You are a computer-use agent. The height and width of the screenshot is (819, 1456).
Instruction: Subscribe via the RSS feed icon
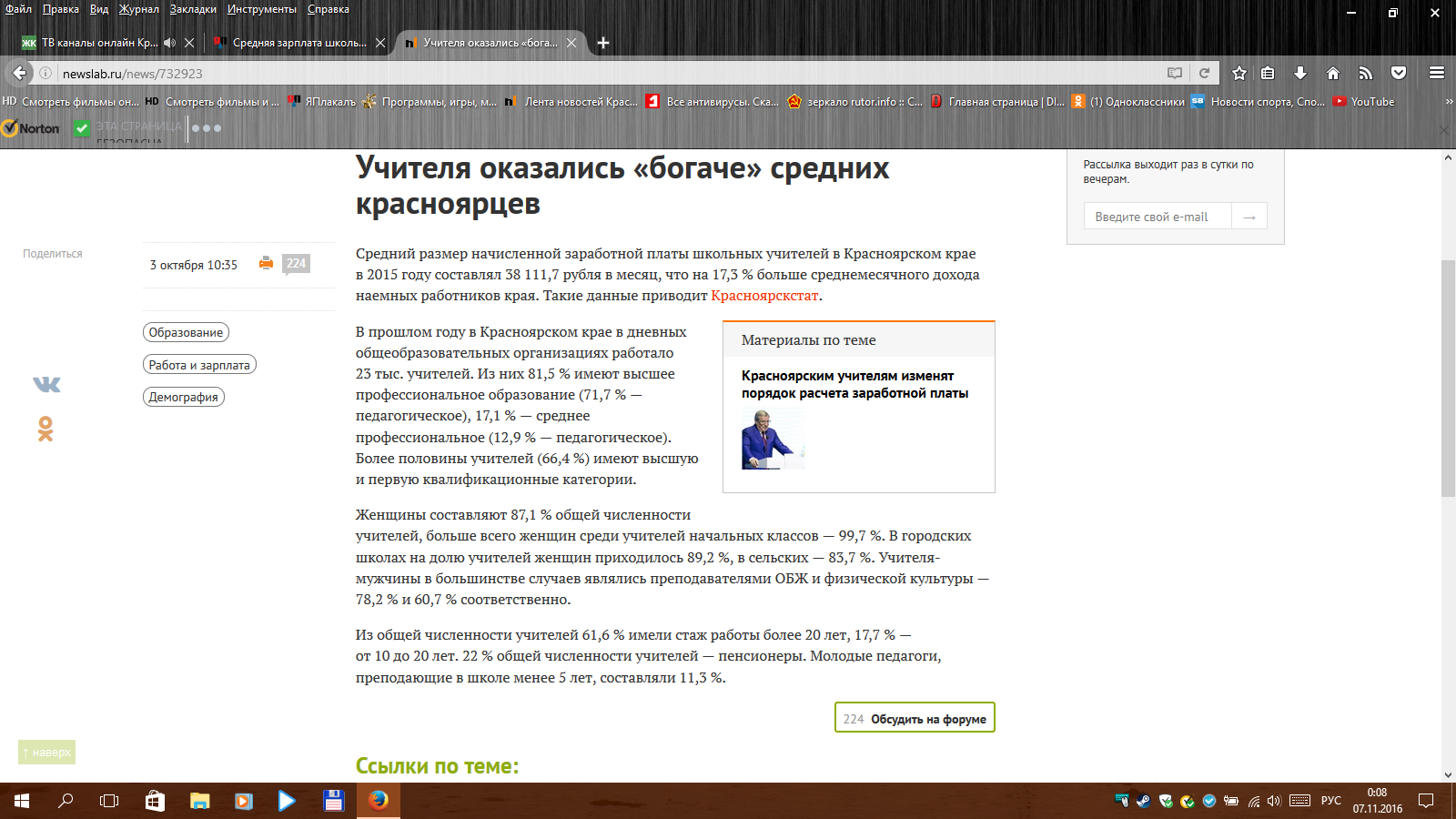(x=1365, y=73)
